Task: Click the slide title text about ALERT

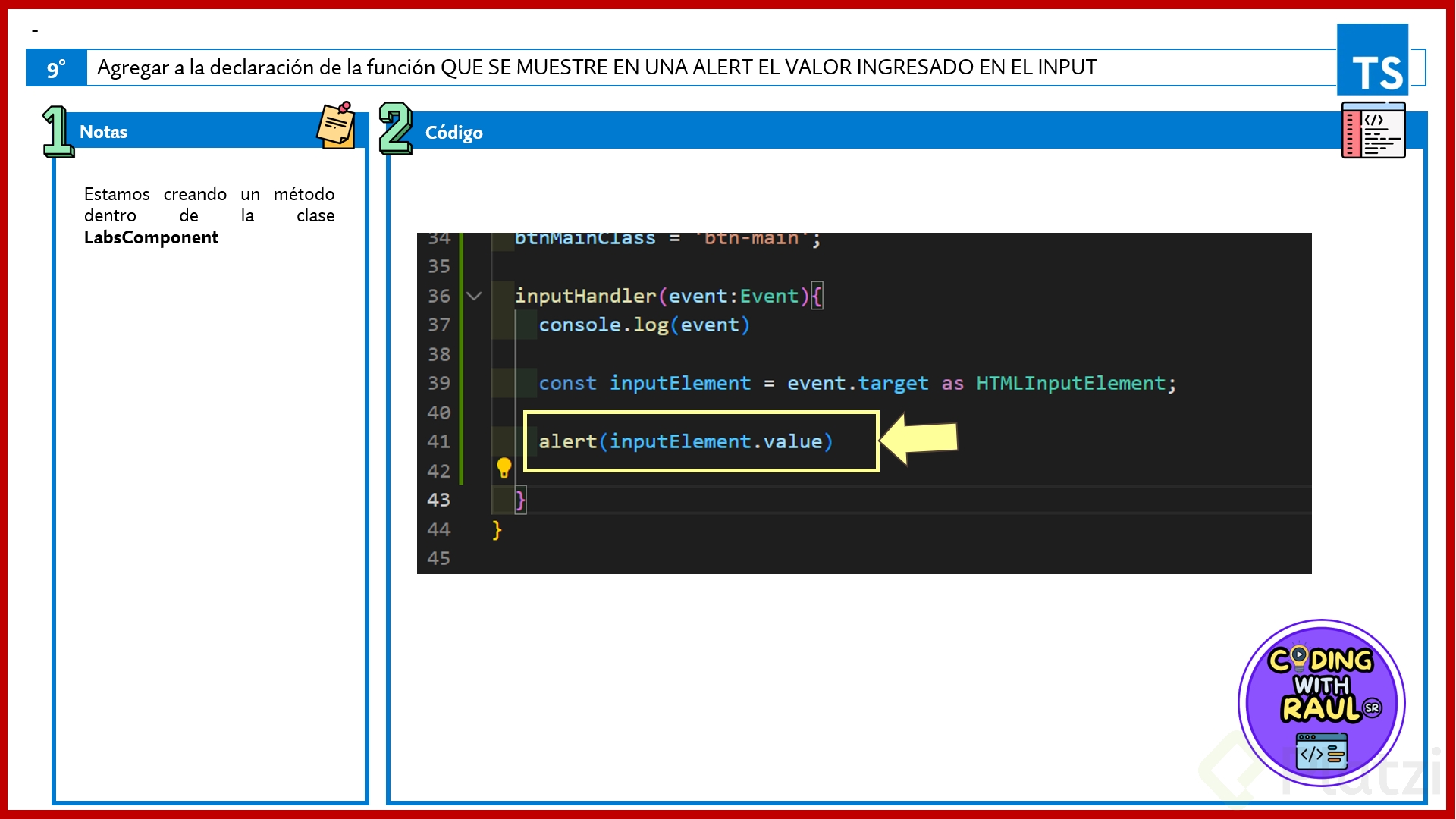Action: [x=596, y=67]
